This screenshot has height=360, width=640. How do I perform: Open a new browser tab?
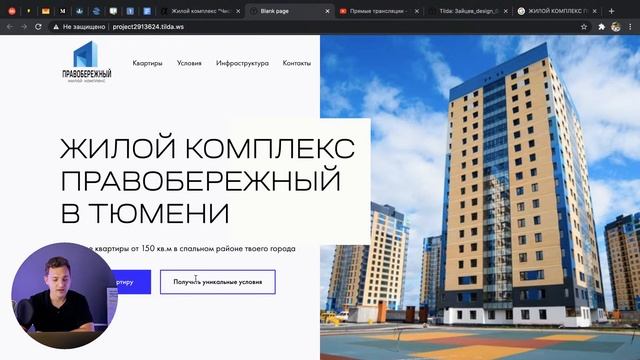point(611,11)
